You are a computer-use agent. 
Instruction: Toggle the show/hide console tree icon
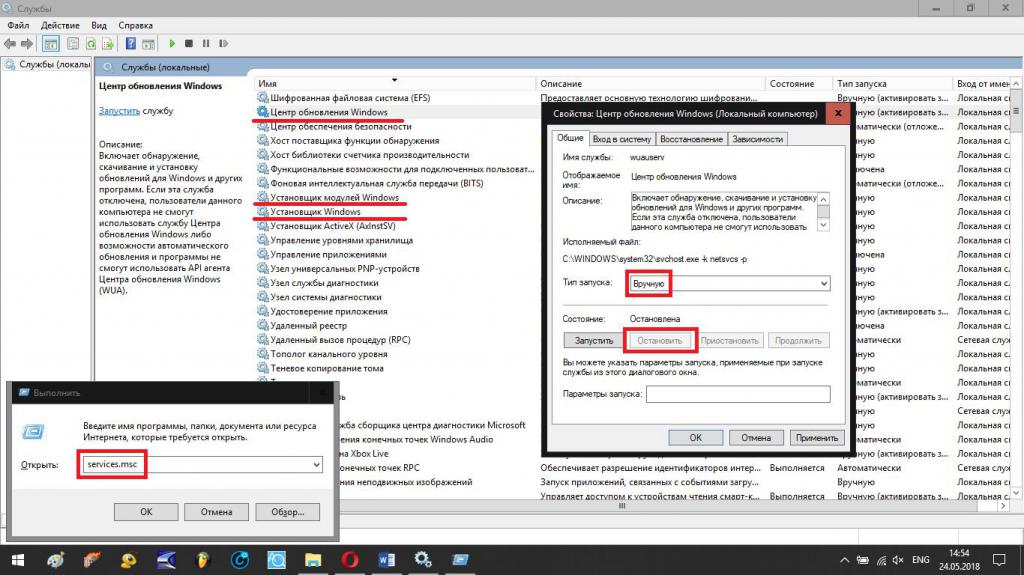pyautogui.click(x=50, y=44)
